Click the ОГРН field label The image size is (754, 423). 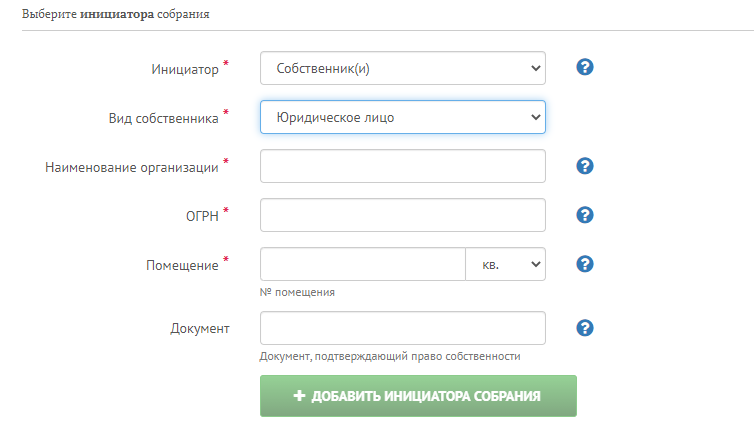(202, 216)
